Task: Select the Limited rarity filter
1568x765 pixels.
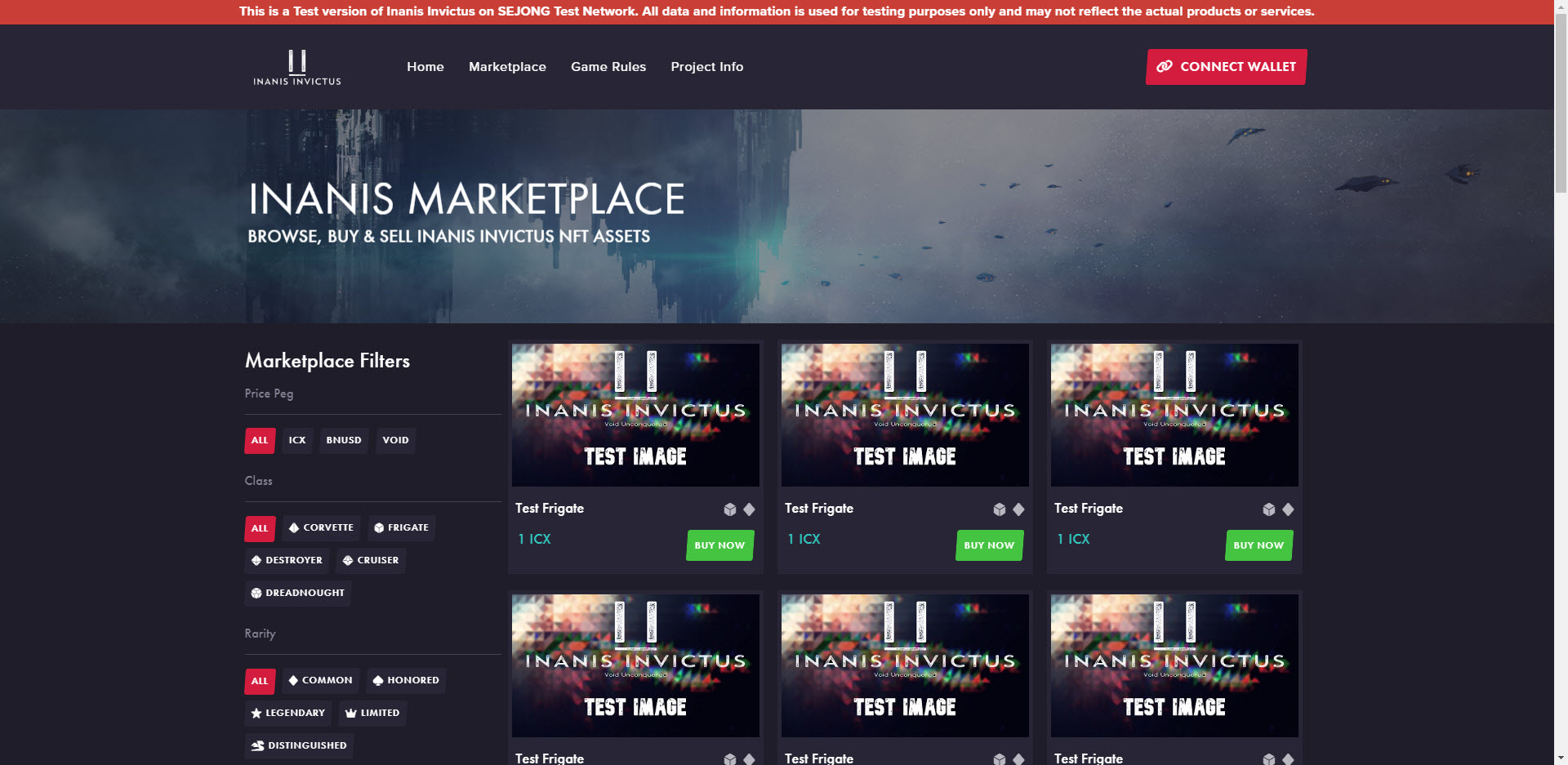Action: [x=372, y=713]
